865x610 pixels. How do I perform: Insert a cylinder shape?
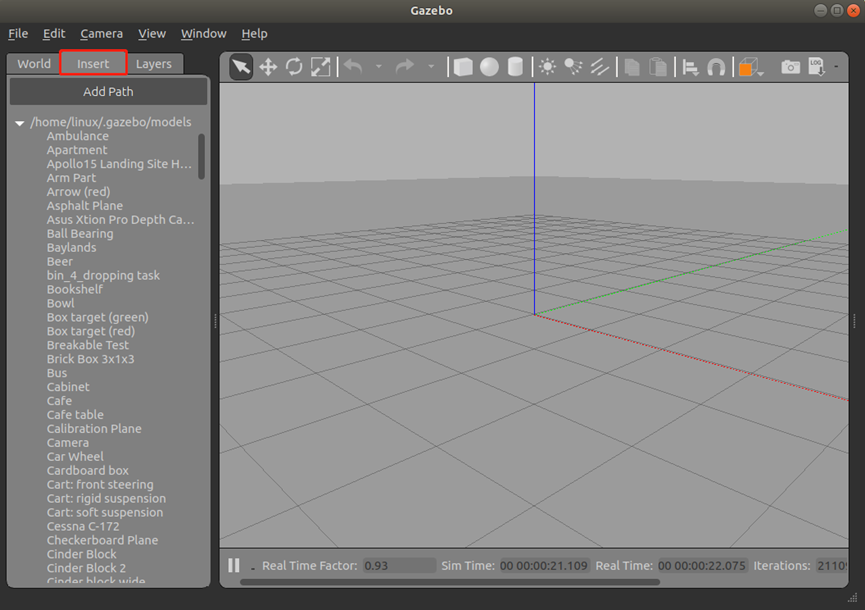515,67
